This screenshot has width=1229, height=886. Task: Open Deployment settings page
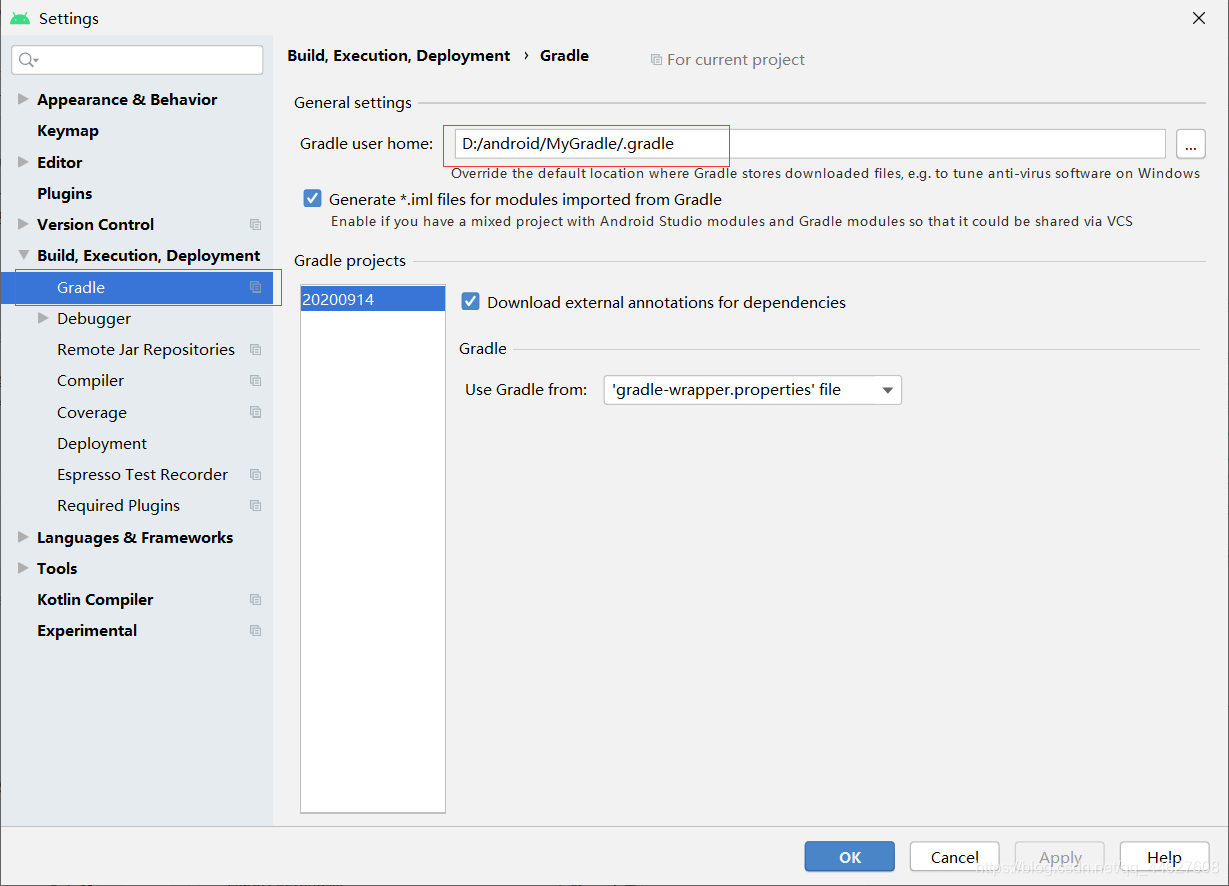[x=102, y=444]
